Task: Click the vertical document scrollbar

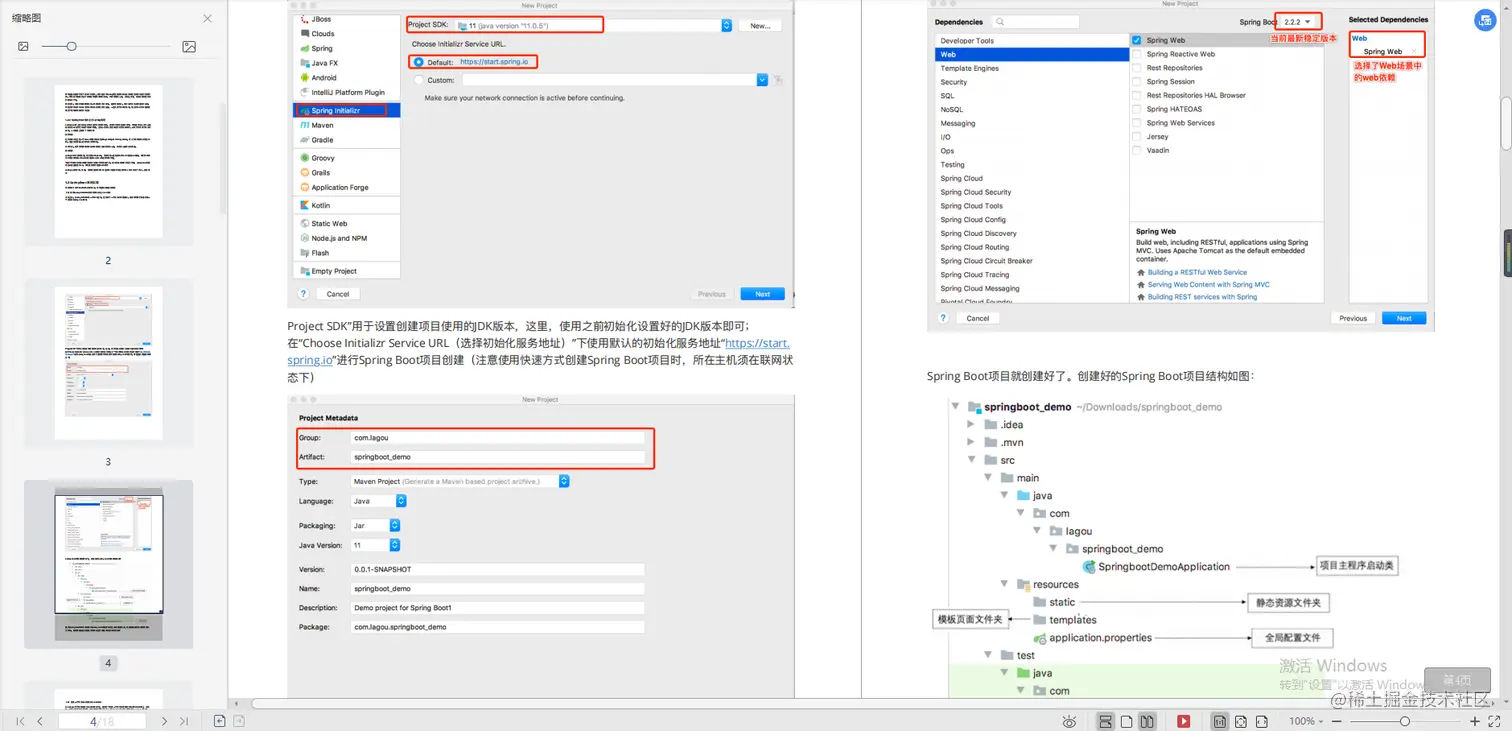Action: point(1506,123)
